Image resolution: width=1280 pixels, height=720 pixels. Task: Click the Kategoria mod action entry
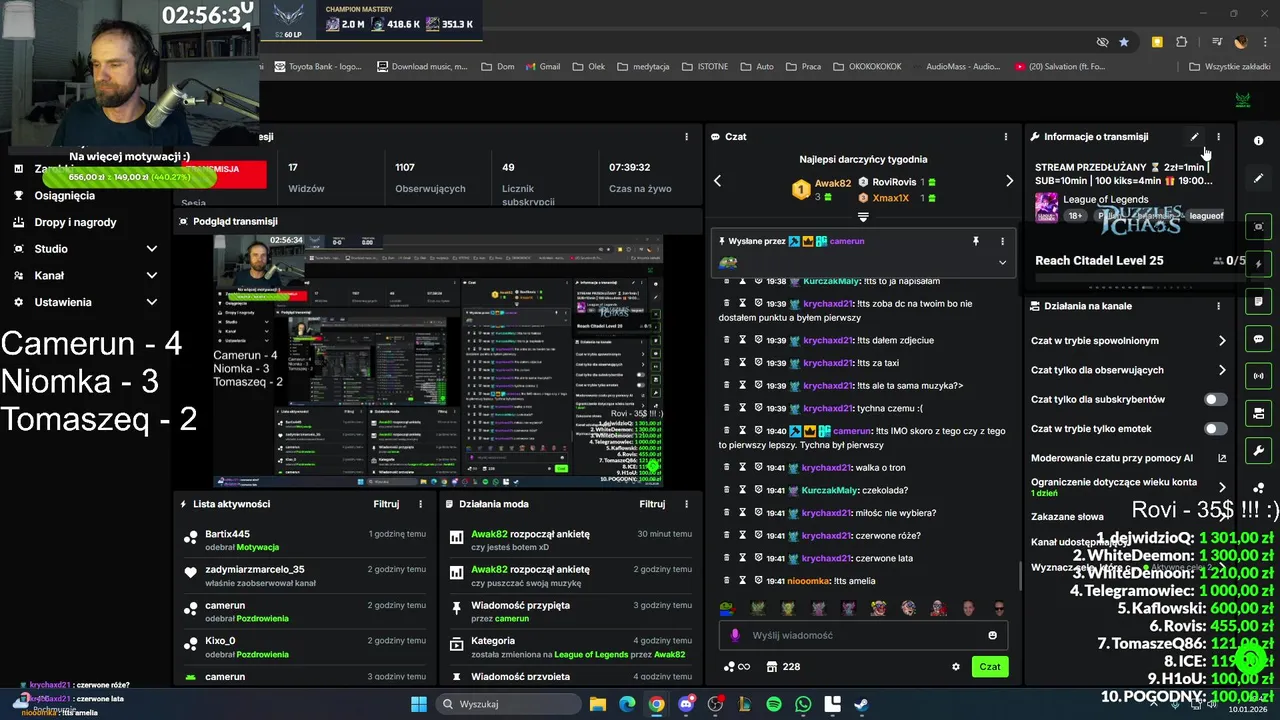pyautogui.click(x=572, y=647)
